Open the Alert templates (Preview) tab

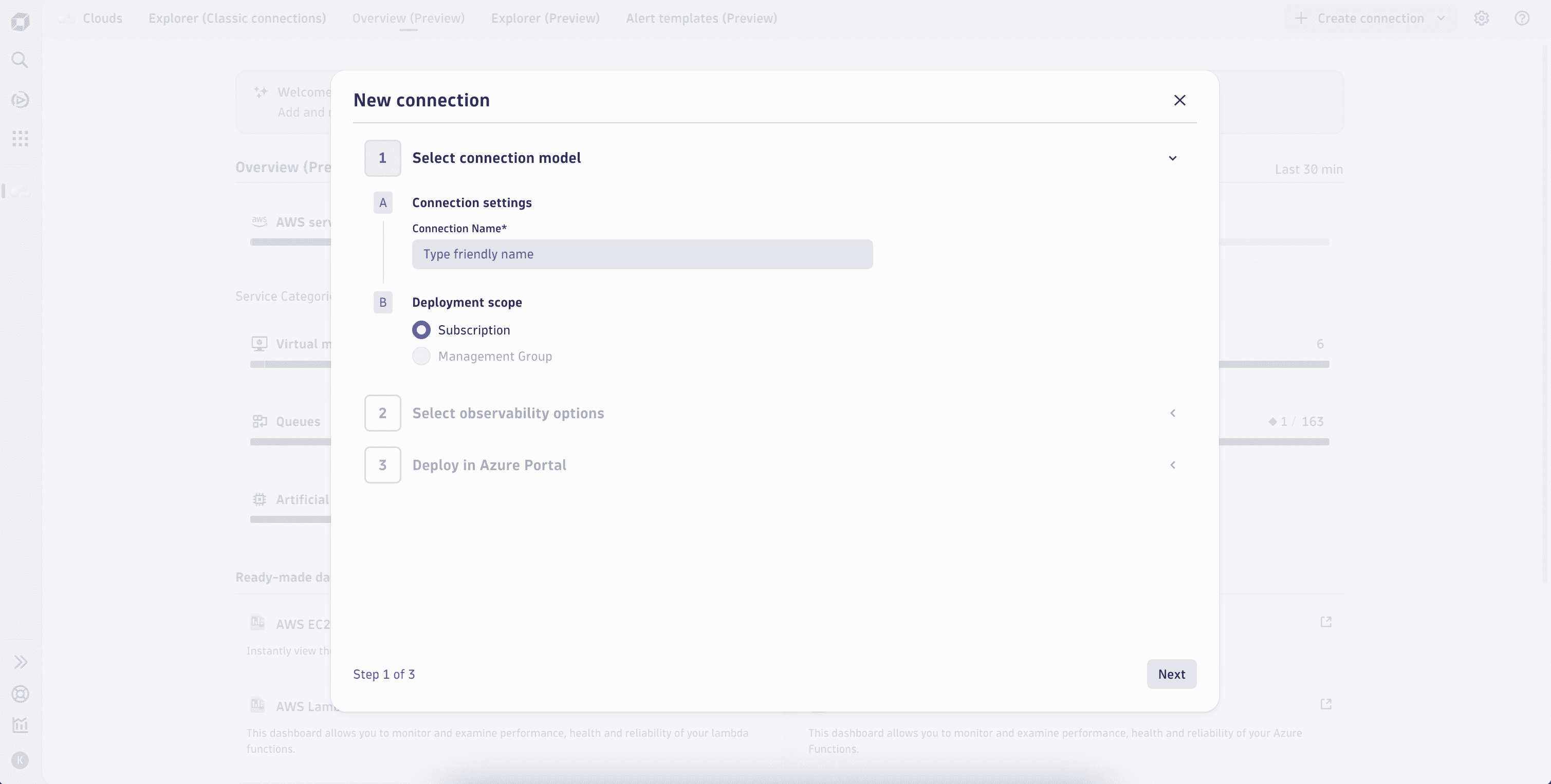tap(701, 18)
